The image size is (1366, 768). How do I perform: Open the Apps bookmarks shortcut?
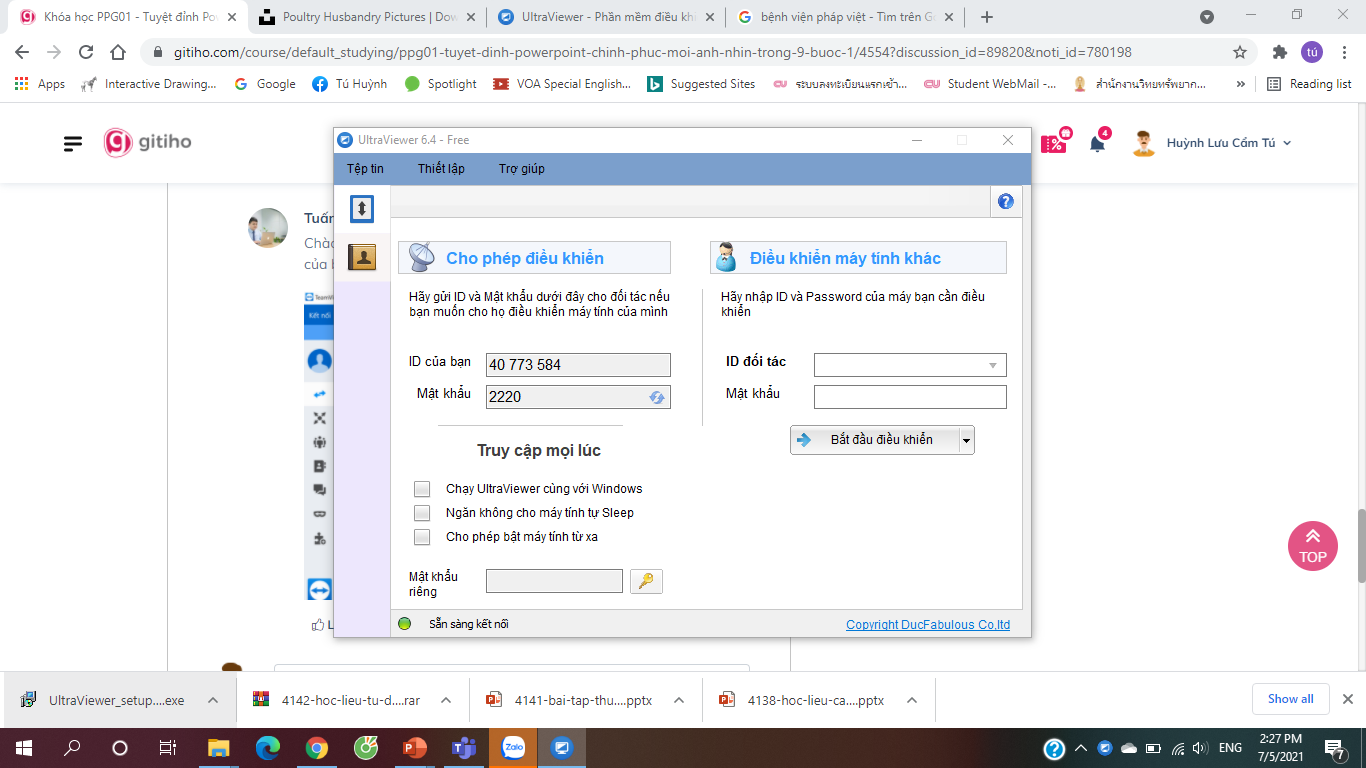pos(40,84)
